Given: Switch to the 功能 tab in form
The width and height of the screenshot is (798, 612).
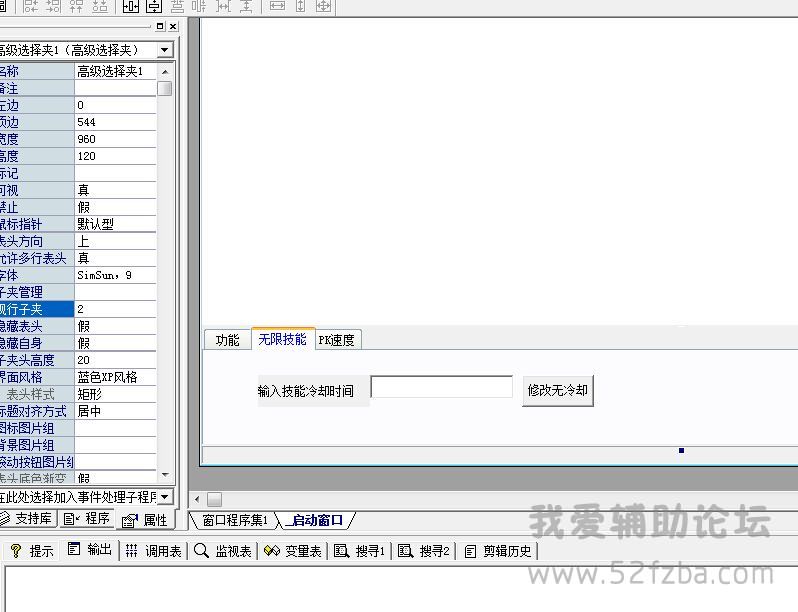Looking at the screenshot, I should tap(227, 340).
